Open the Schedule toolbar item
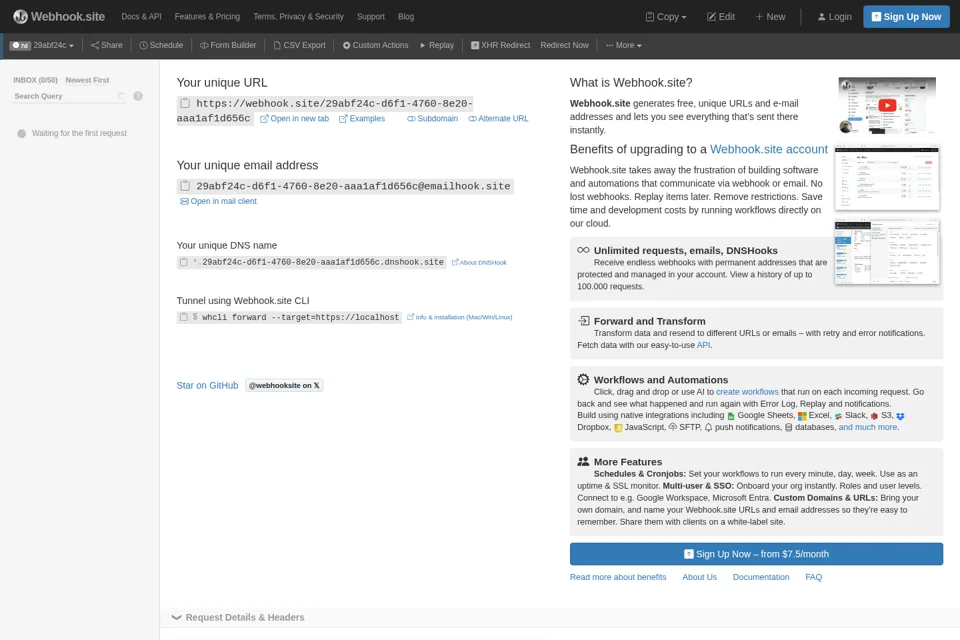This screenshot has width=960, height=640. coord(161,45)
